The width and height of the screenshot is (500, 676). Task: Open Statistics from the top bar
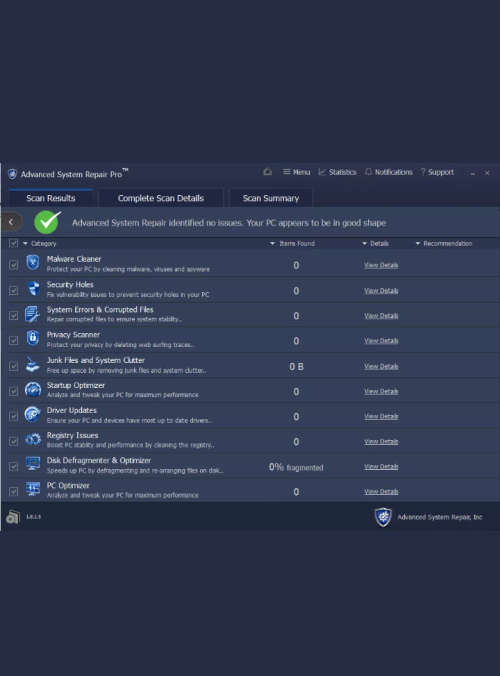point(338,172)
